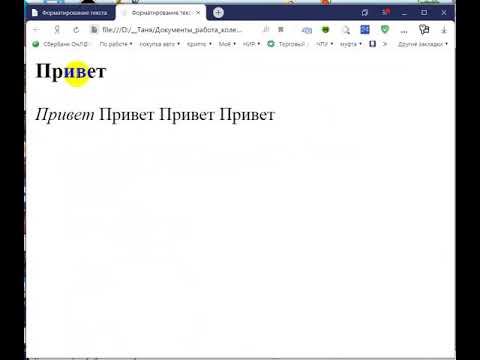
Task: Open the magnifier extension icon
Action: tap(346, 30)
